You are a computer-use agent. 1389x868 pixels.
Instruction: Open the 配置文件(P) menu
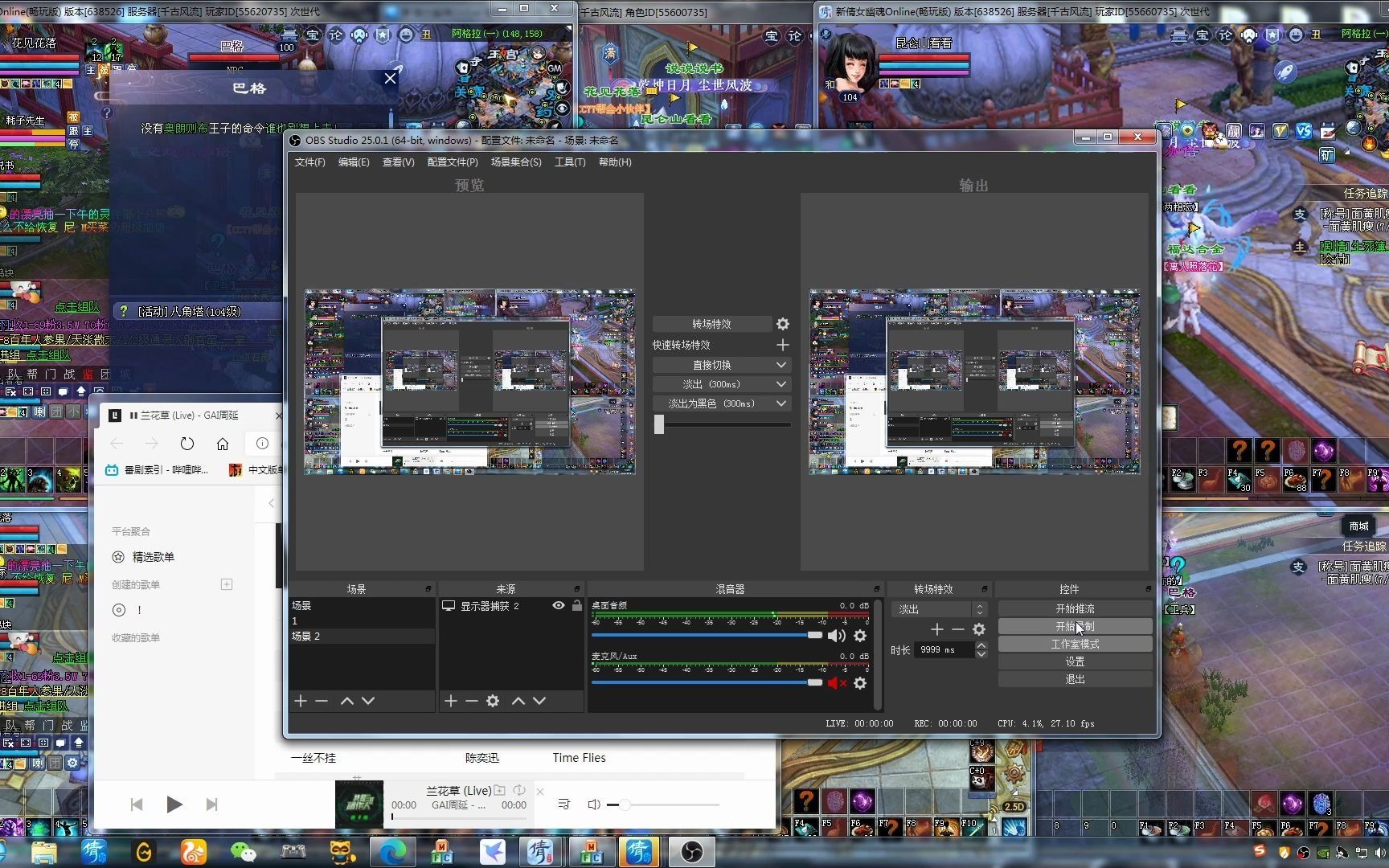click(453, 162)
